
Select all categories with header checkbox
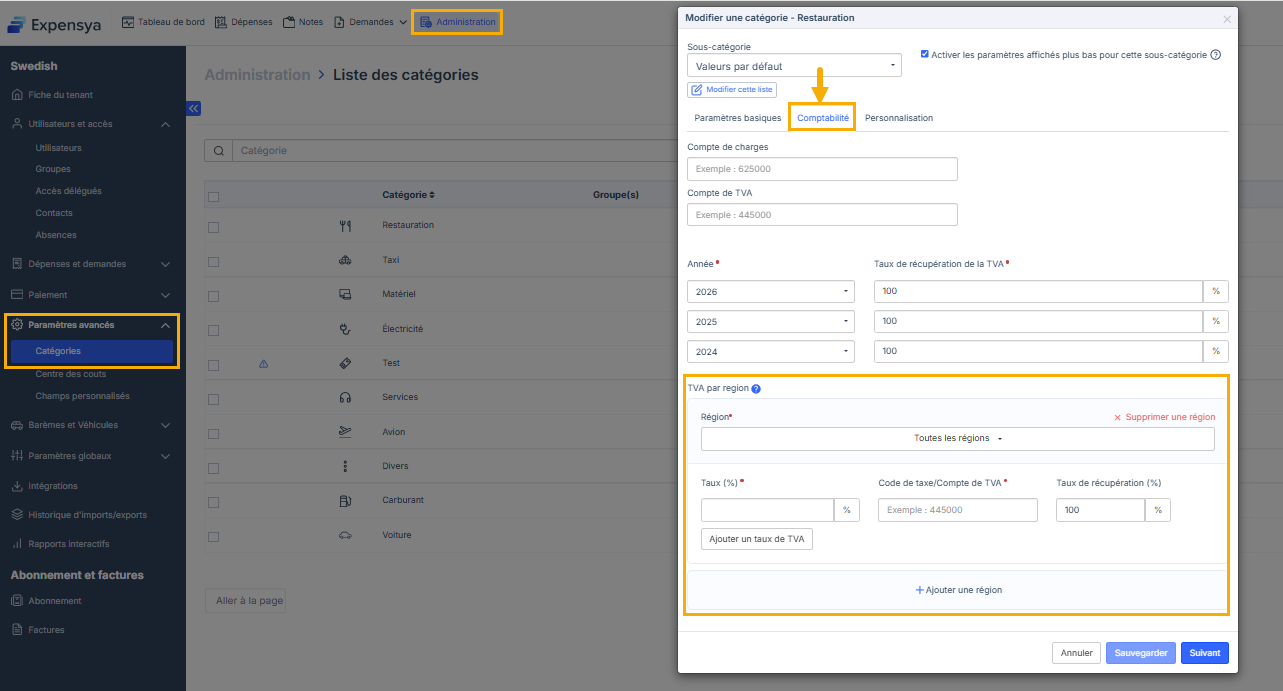[213, 196]
